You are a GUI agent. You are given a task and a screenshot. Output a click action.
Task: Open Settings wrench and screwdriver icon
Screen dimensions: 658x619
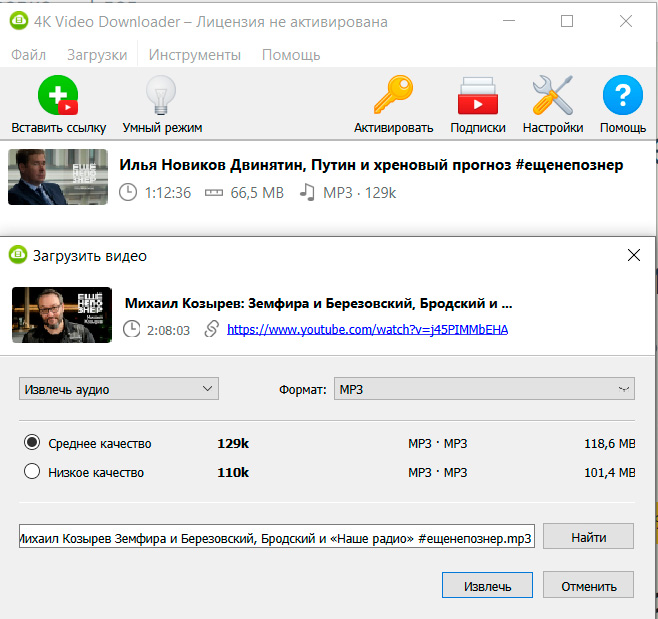[x=552, y=97]
